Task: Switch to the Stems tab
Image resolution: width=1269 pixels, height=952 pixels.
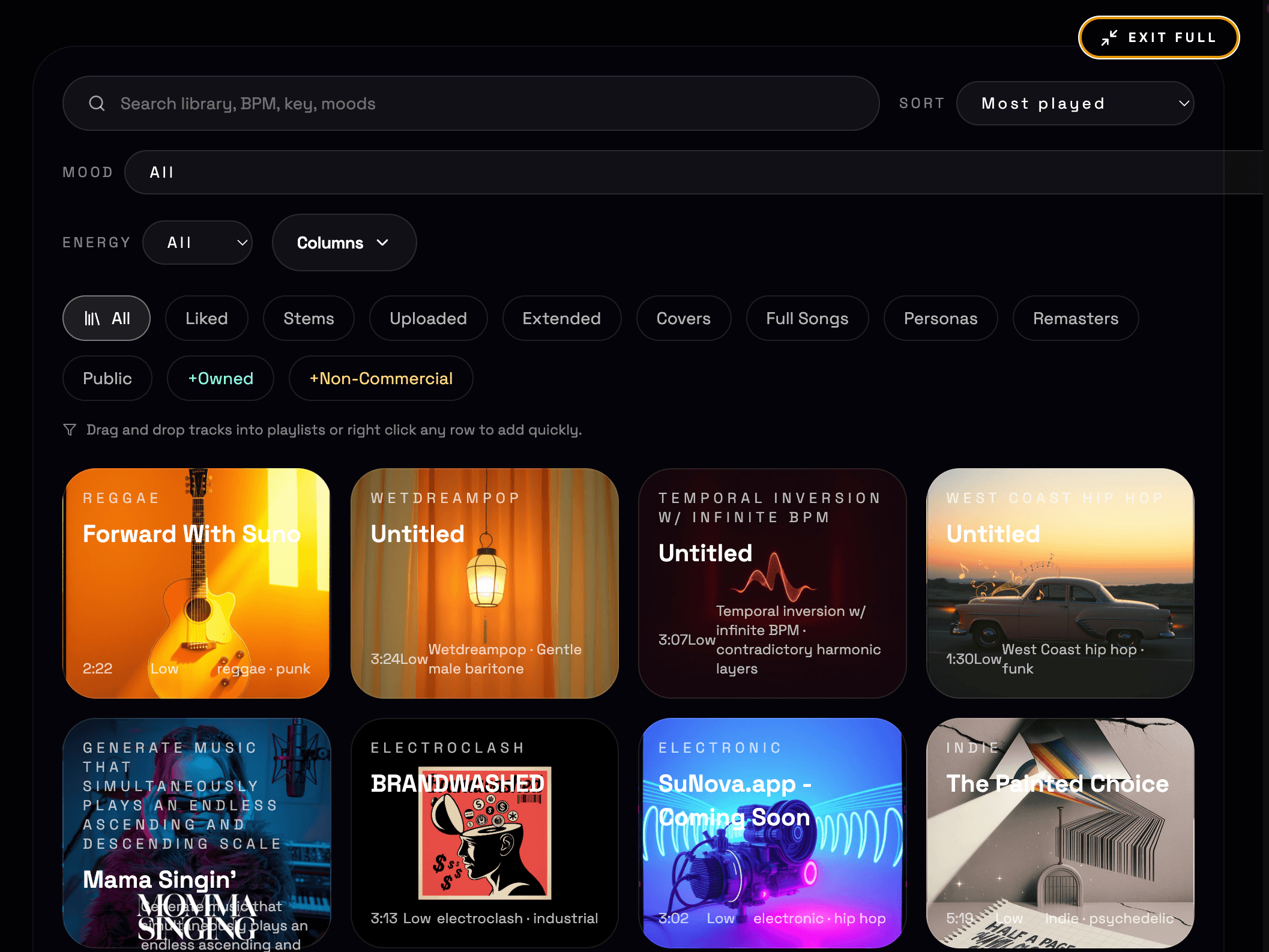Action: pos(309,318)
